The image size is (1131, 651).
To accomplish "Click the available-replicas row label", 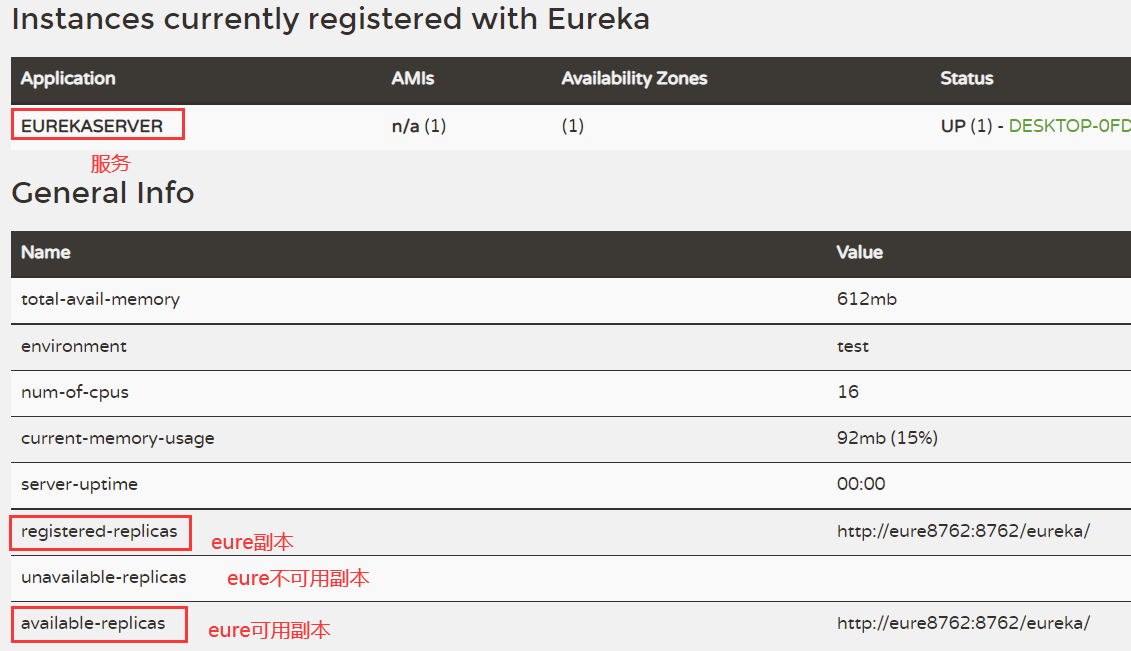I will click(x=93, y=623).
